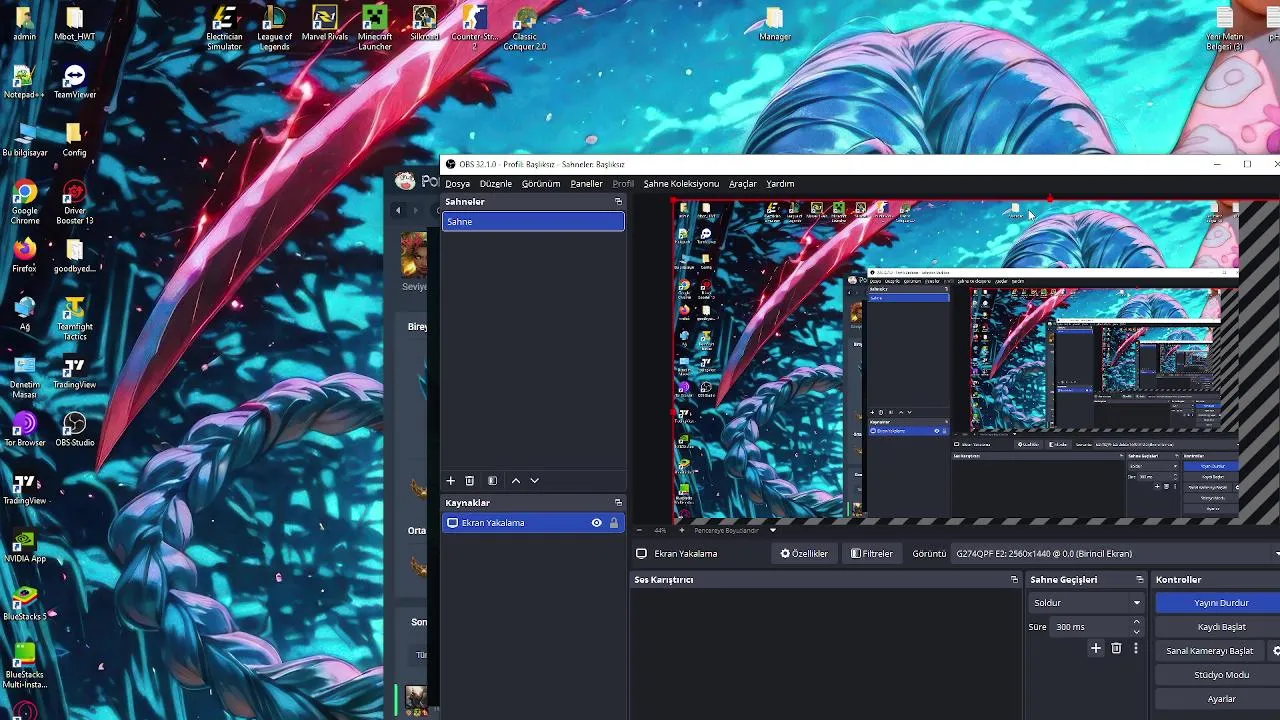1280x720 pixels.
Task: Open Bu bilgisayar desktop icon
Action: pos(24,140)
